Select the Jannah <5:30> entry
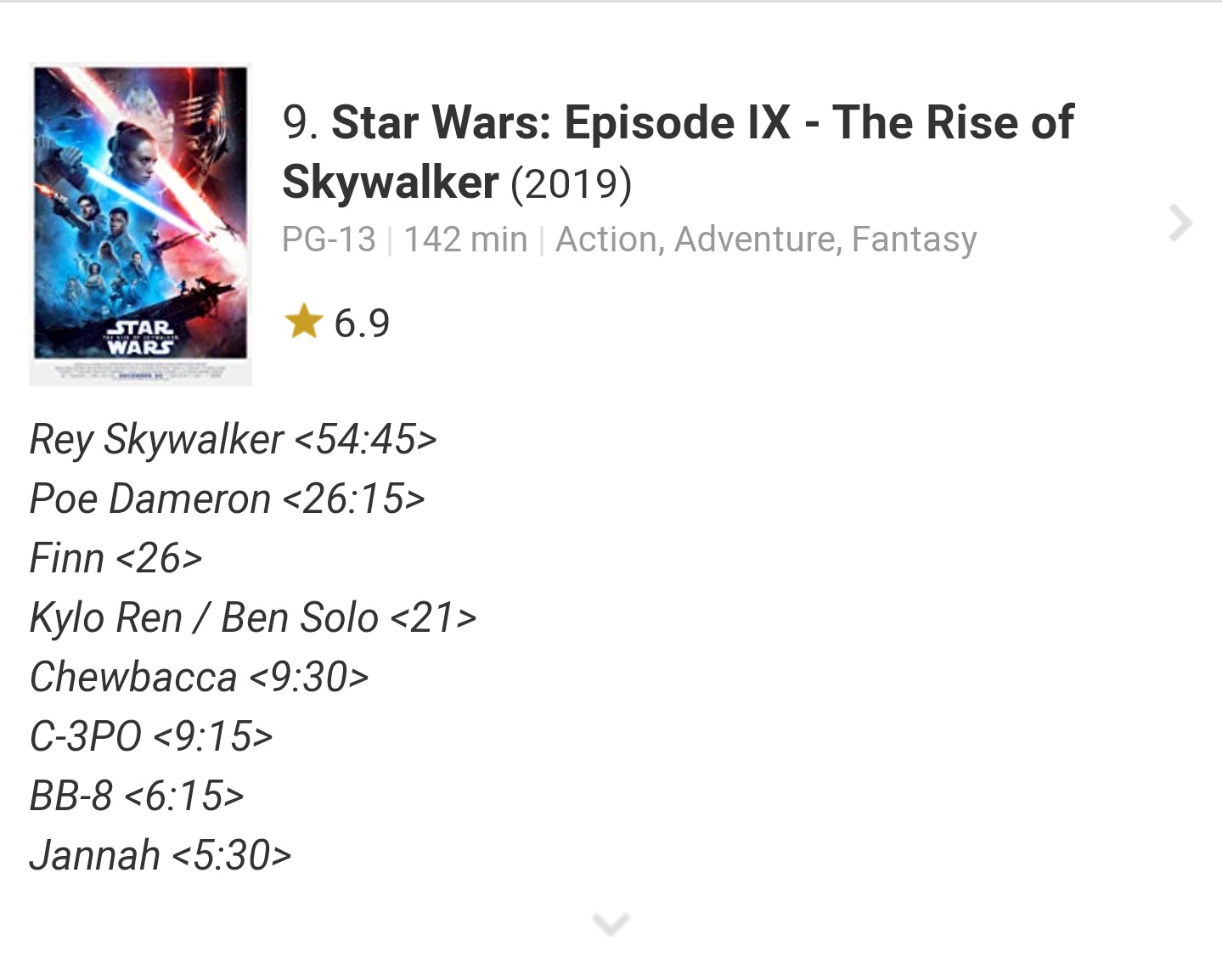This screenshot has width=1222, height=980. [160, 855]
